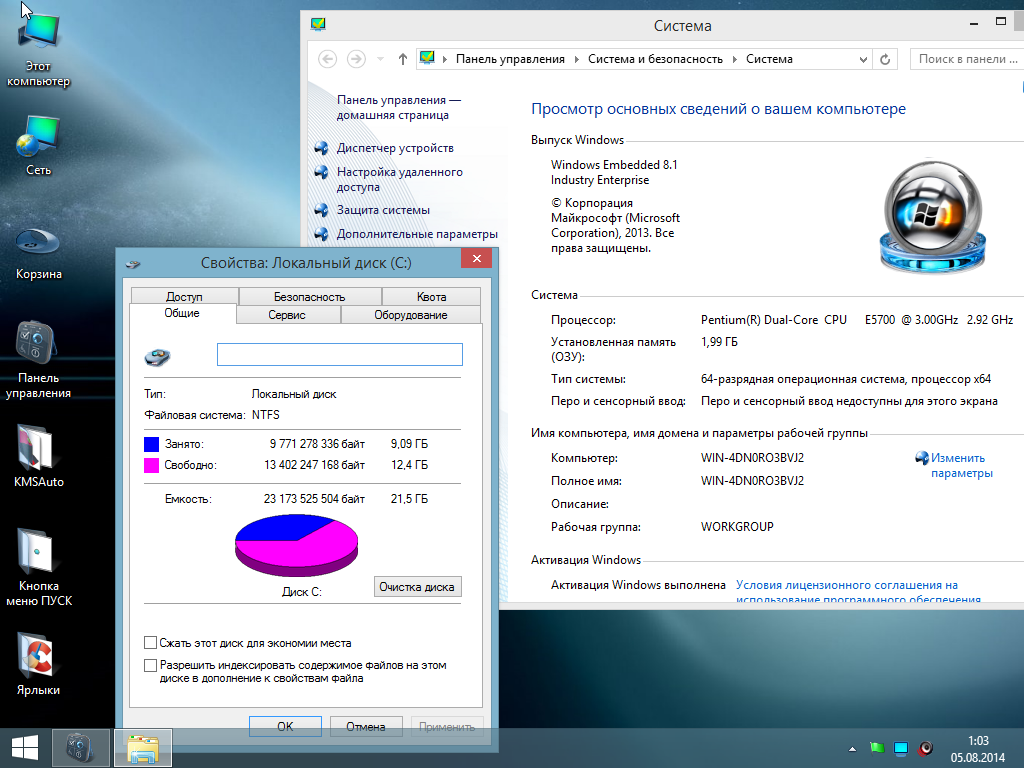Image resolution: width=1024 pixels, height=768 pixels.
Task: Click shield icon beside Диспетчер устройств
Action: click(x=321, y=148)
